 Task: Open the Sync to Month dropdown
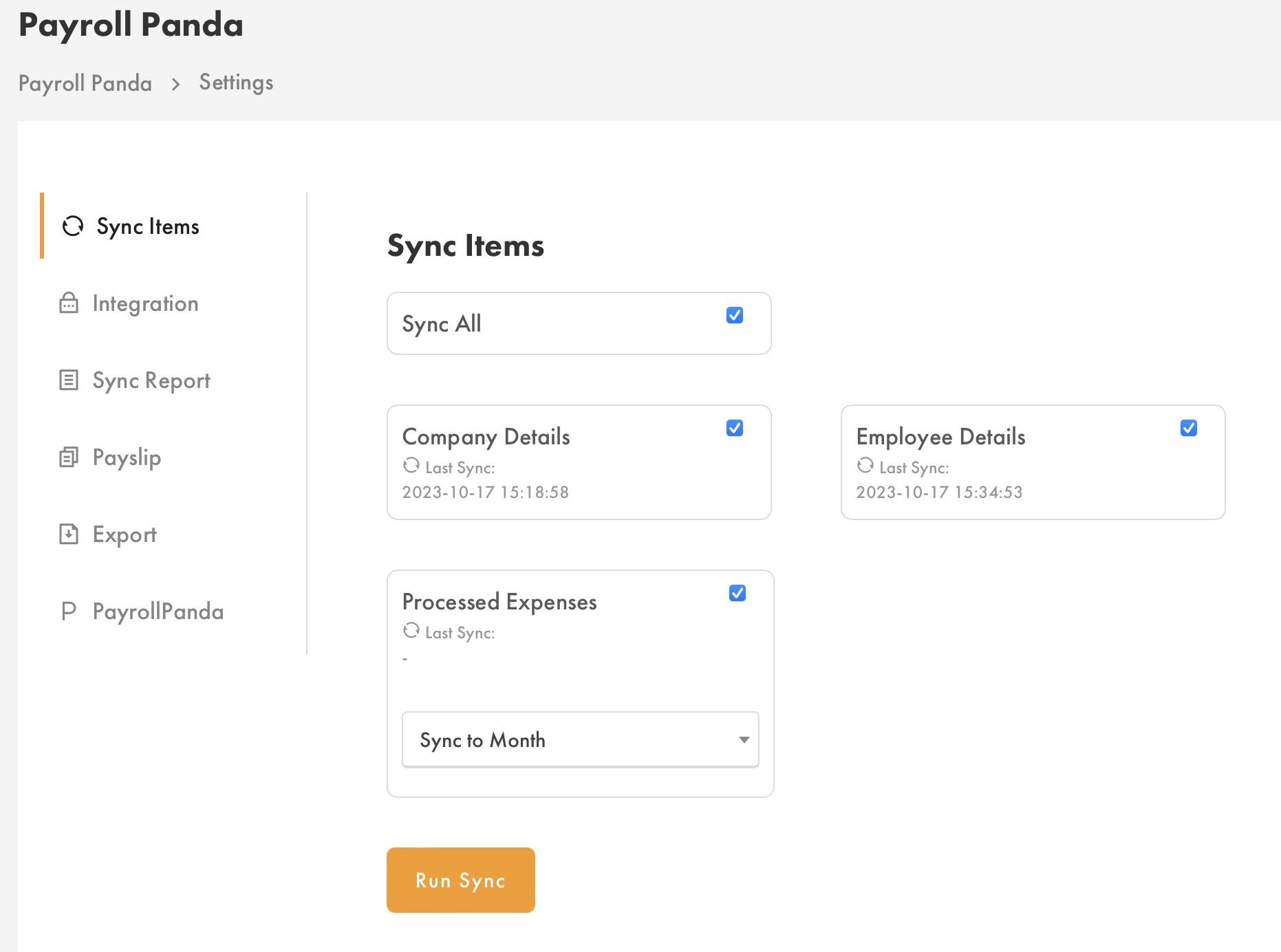coord(581,739)
